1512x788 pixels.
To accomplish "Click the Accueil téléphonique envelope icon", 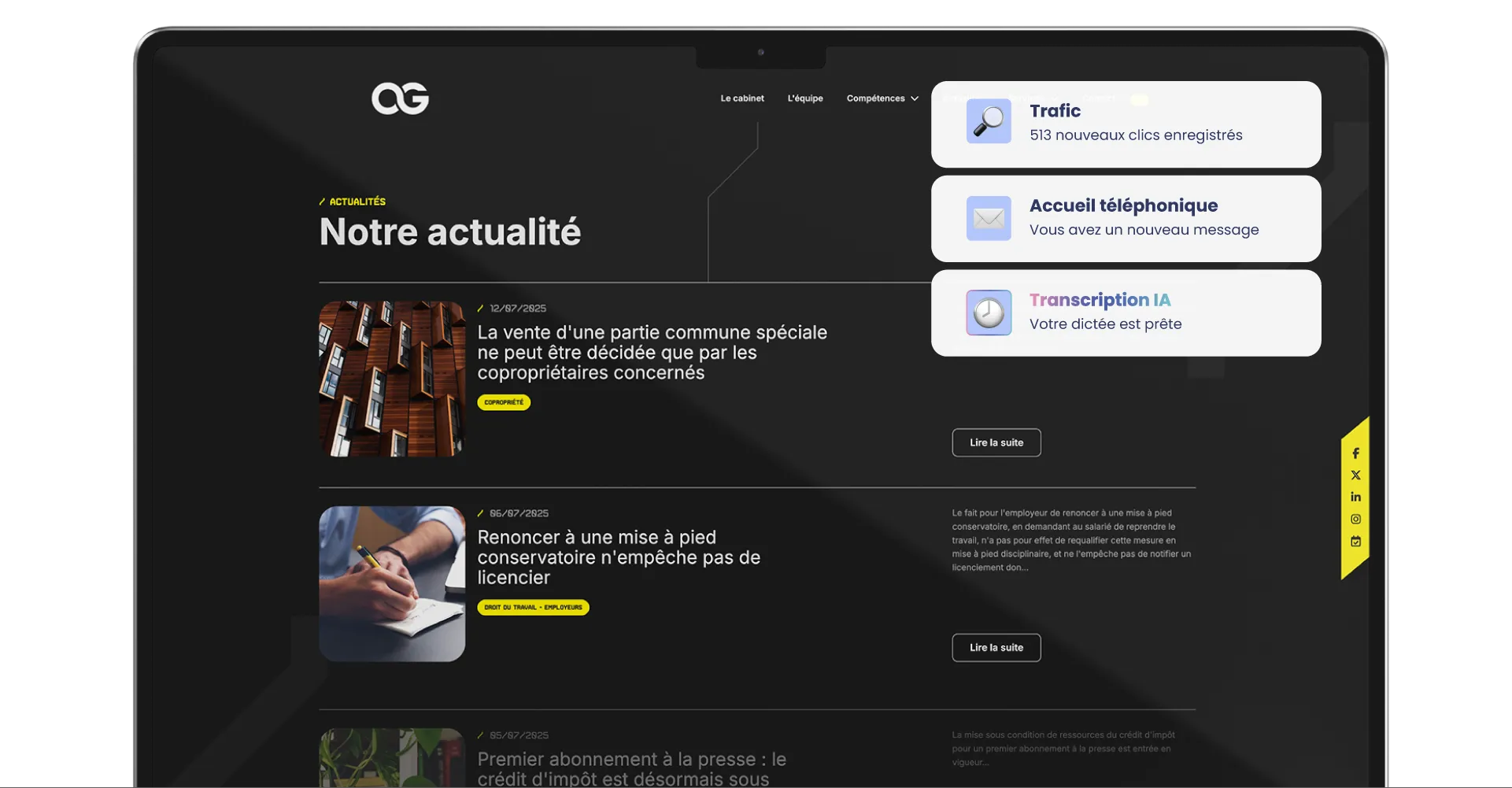I will pyautogui.click(x=989, y=218).
